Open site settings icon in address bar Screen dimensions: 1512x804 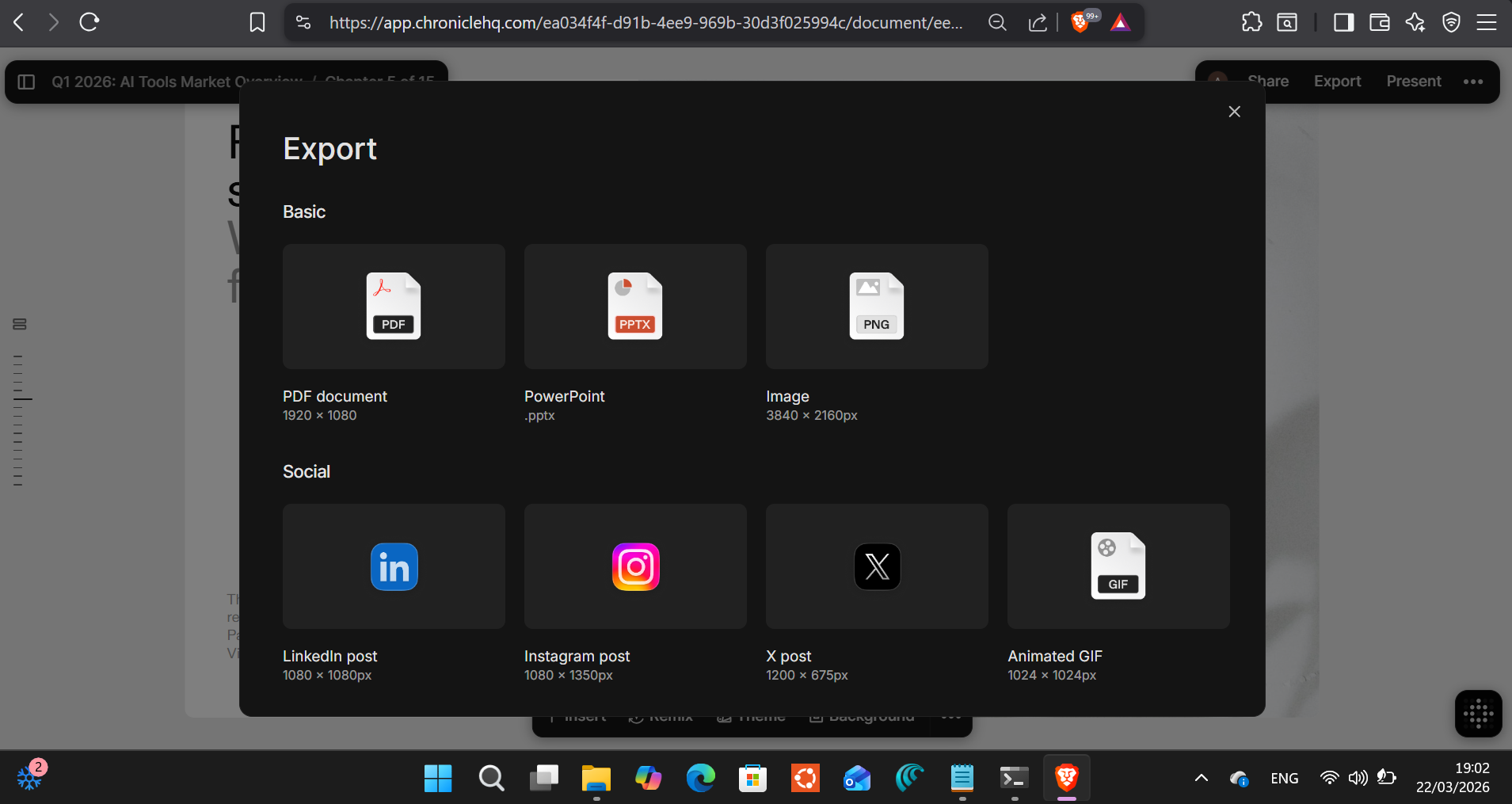(x=303, y=22)
